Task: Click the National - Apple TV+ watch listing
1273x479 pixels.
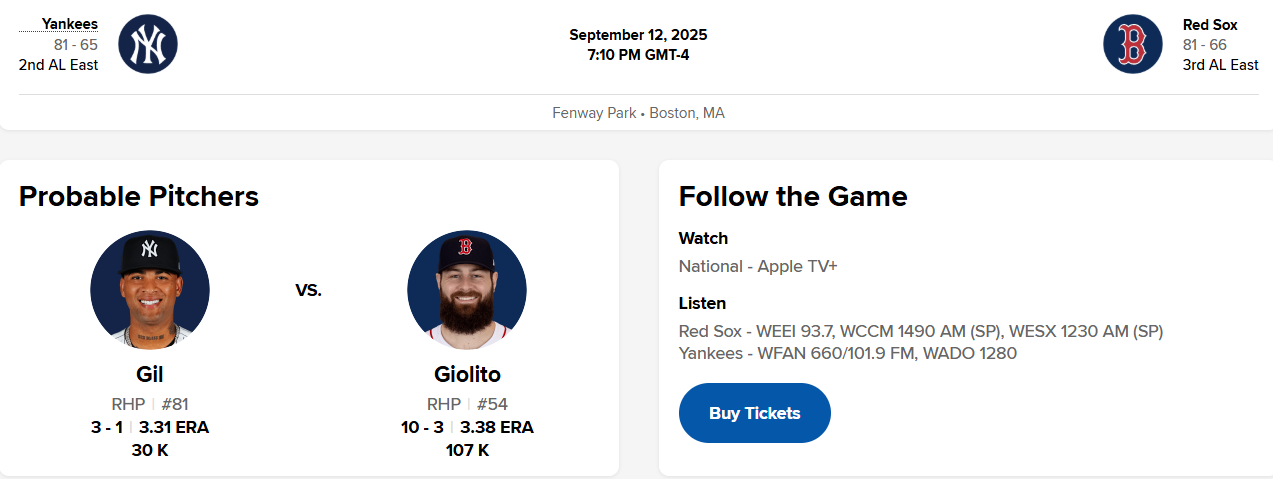Action: (758, 267)
